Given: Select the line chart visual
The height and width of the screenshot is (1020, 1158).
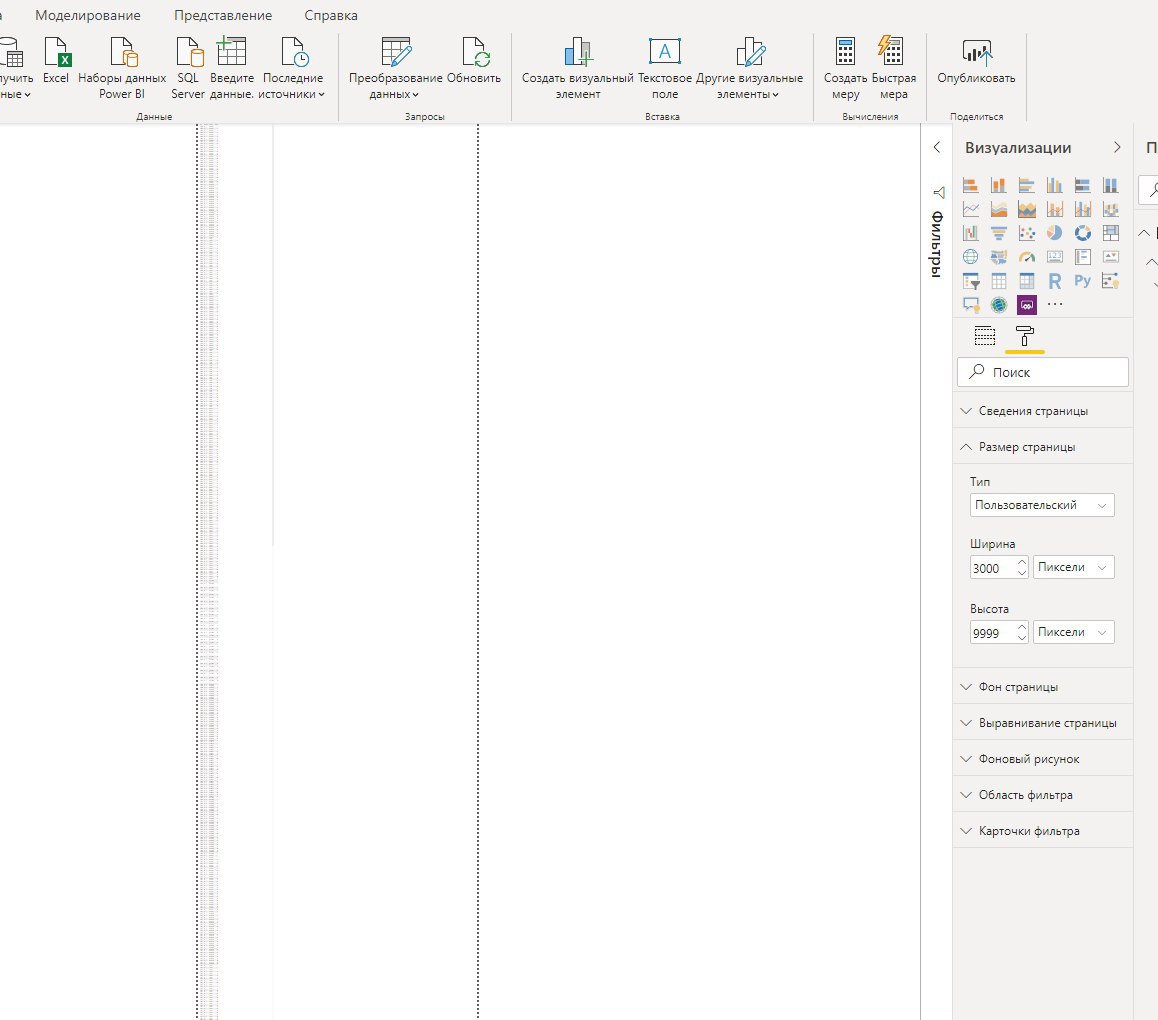Looking at the screenshot, I should tap(970, 209).
